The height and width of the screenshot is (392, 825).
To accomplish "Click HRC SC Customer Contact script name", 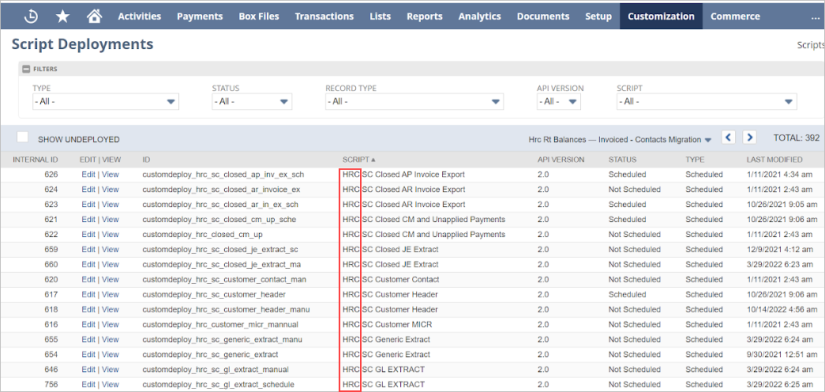I will pos(390,279).
